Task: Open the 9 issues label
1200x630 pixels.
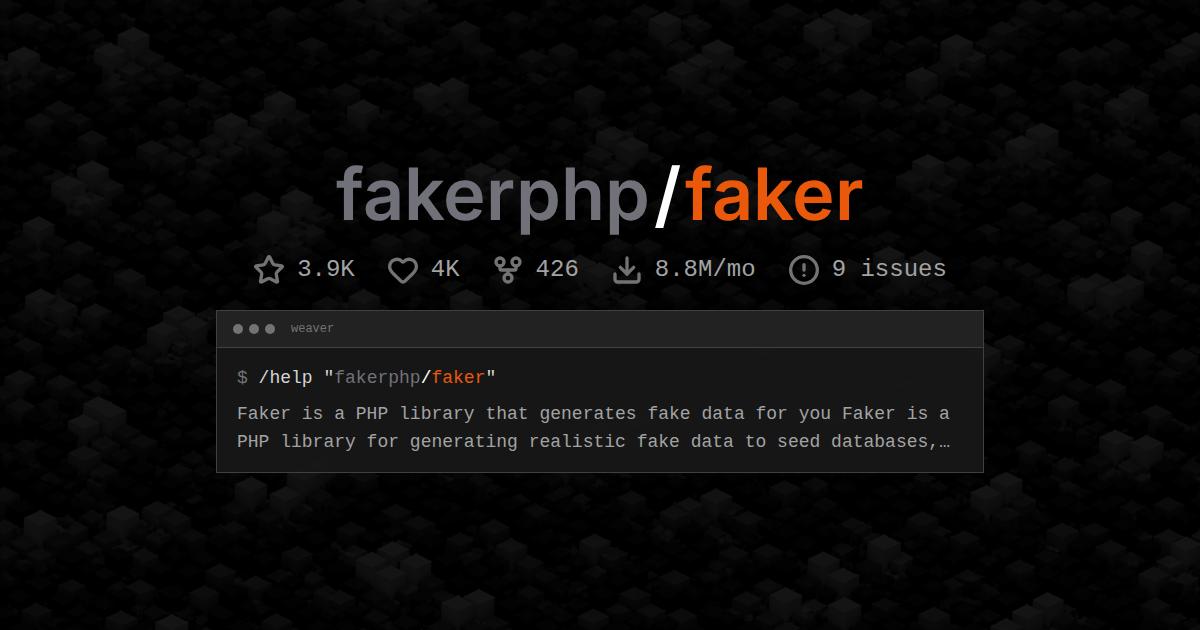Action: 889,269
